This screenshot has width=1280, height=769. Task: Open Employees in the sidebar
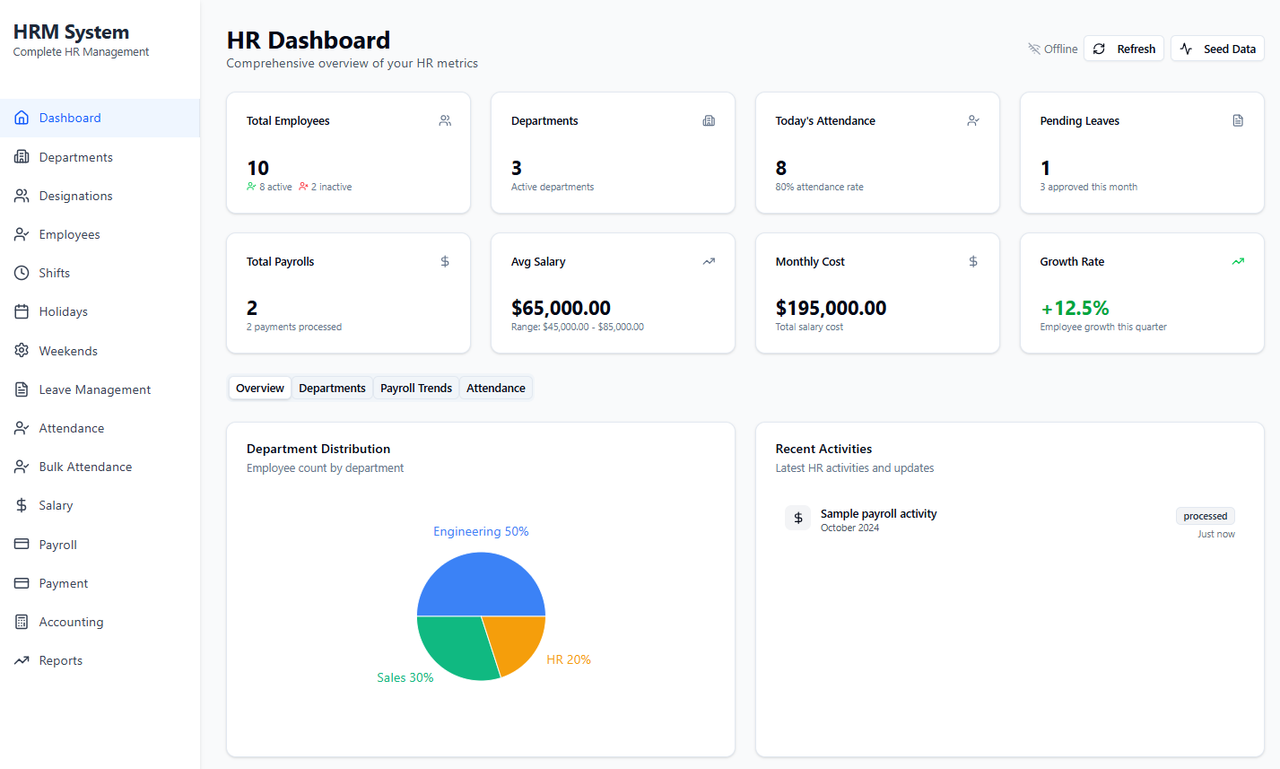click(x=100, y=235)
